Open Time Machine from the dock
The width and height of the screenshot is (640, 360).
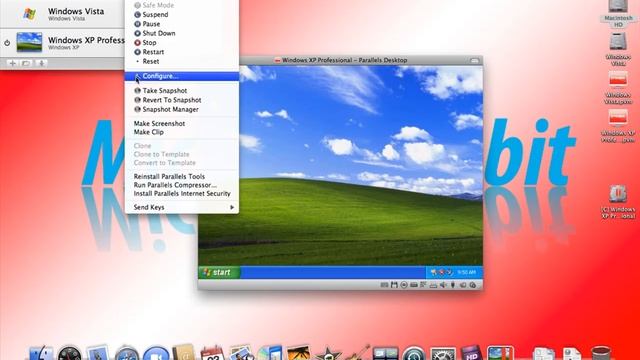click(414, 353)
